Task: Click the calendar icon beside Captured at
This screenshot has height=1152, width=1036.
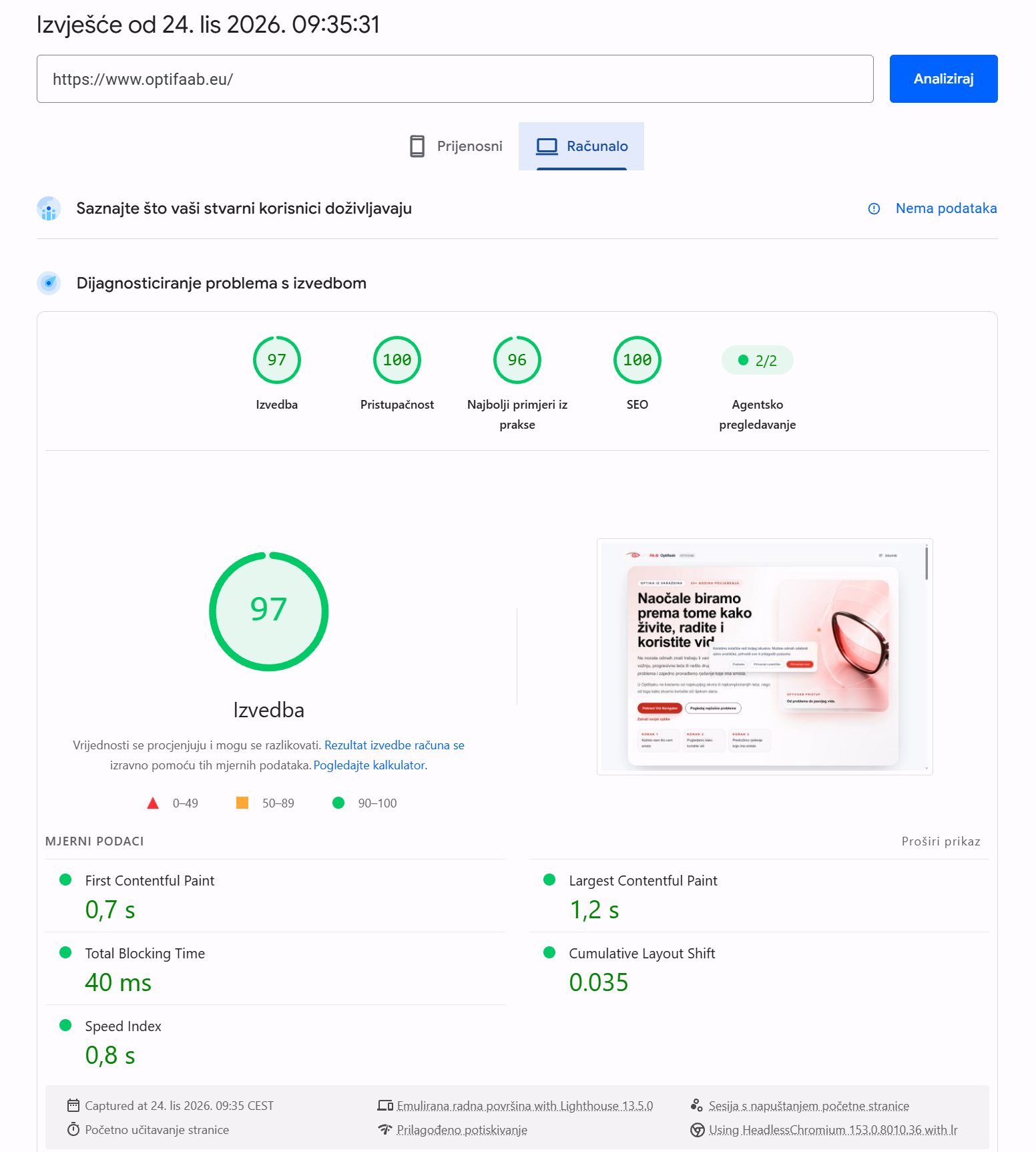Action: click(73, 1105)
